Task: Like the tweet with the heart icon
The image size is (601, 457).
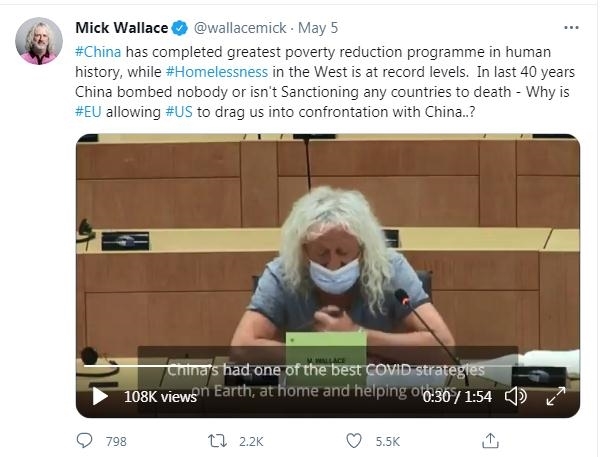Action: [x=354, y=441]
